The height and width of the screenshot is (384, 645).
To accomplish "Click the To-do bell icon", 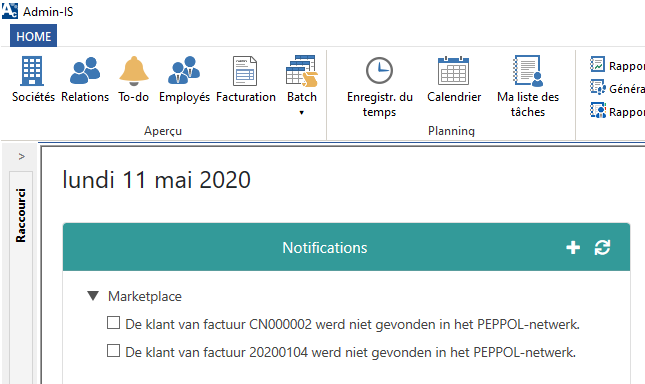I will coord(133,71).
